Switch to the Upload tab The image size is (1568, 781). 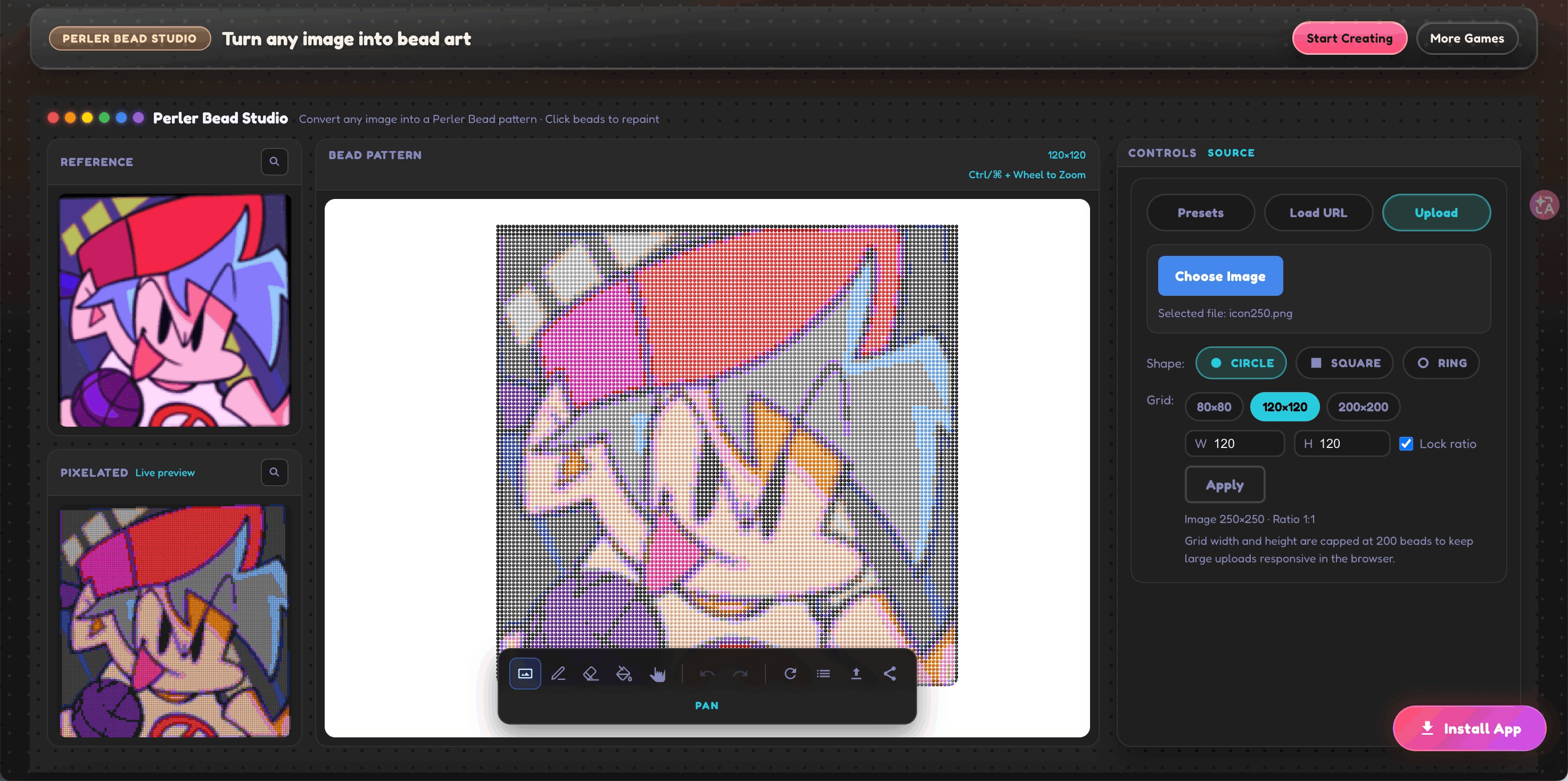coord(1437,213)
